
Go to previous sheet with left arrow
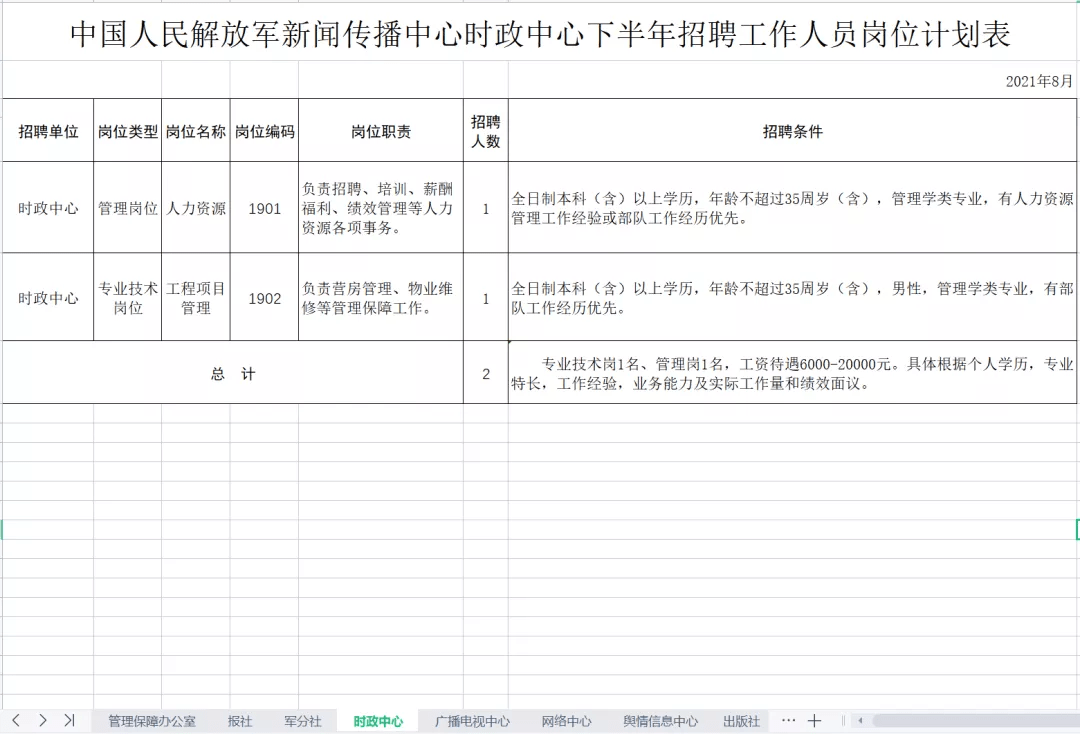[x=16, y=720]
